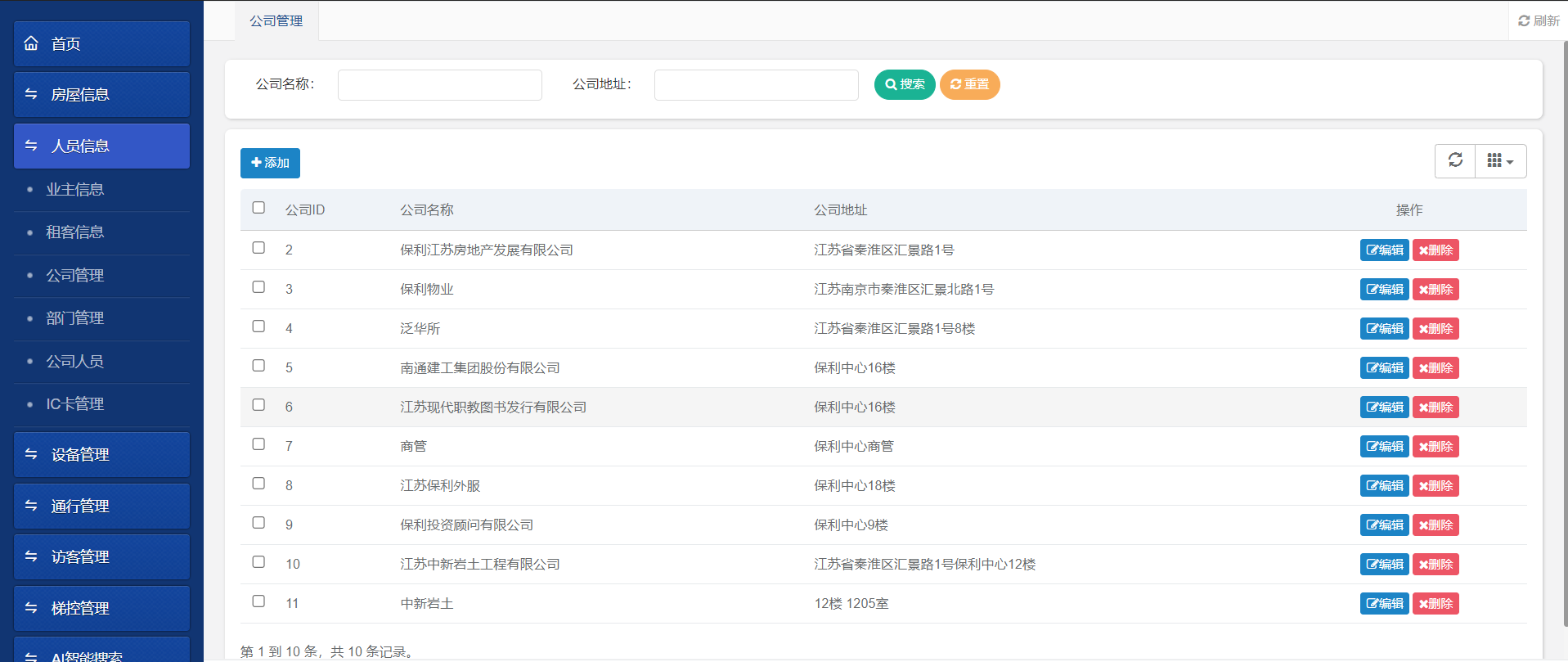Click into the 公司名称 input field
The width and height of the screenshot is (1568, 662).
(x=440, y=85)
